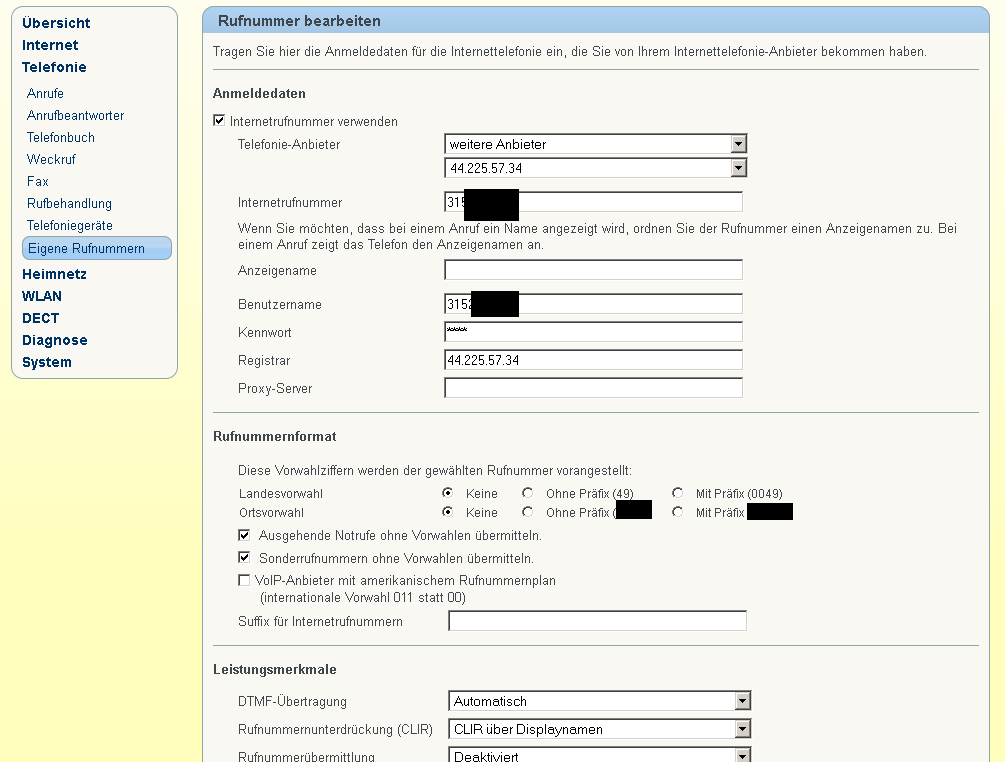Select Landesvorwahl Mit Präfix (0049) radio
This screenshot has width=1005, height=762.
point(678,493)
